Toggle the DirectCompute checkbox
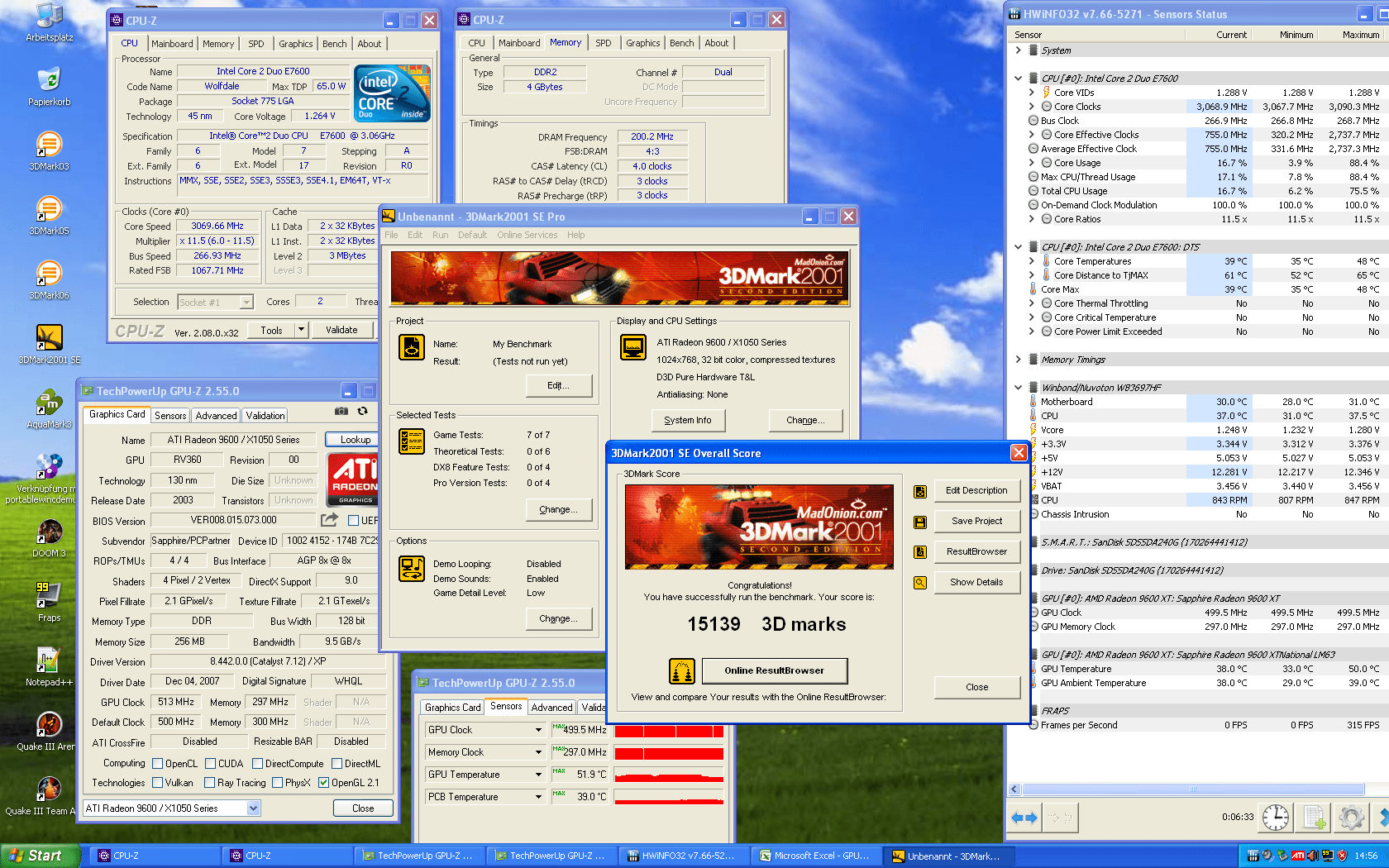Screen dimensions: 1389x868 pos(258,764)
